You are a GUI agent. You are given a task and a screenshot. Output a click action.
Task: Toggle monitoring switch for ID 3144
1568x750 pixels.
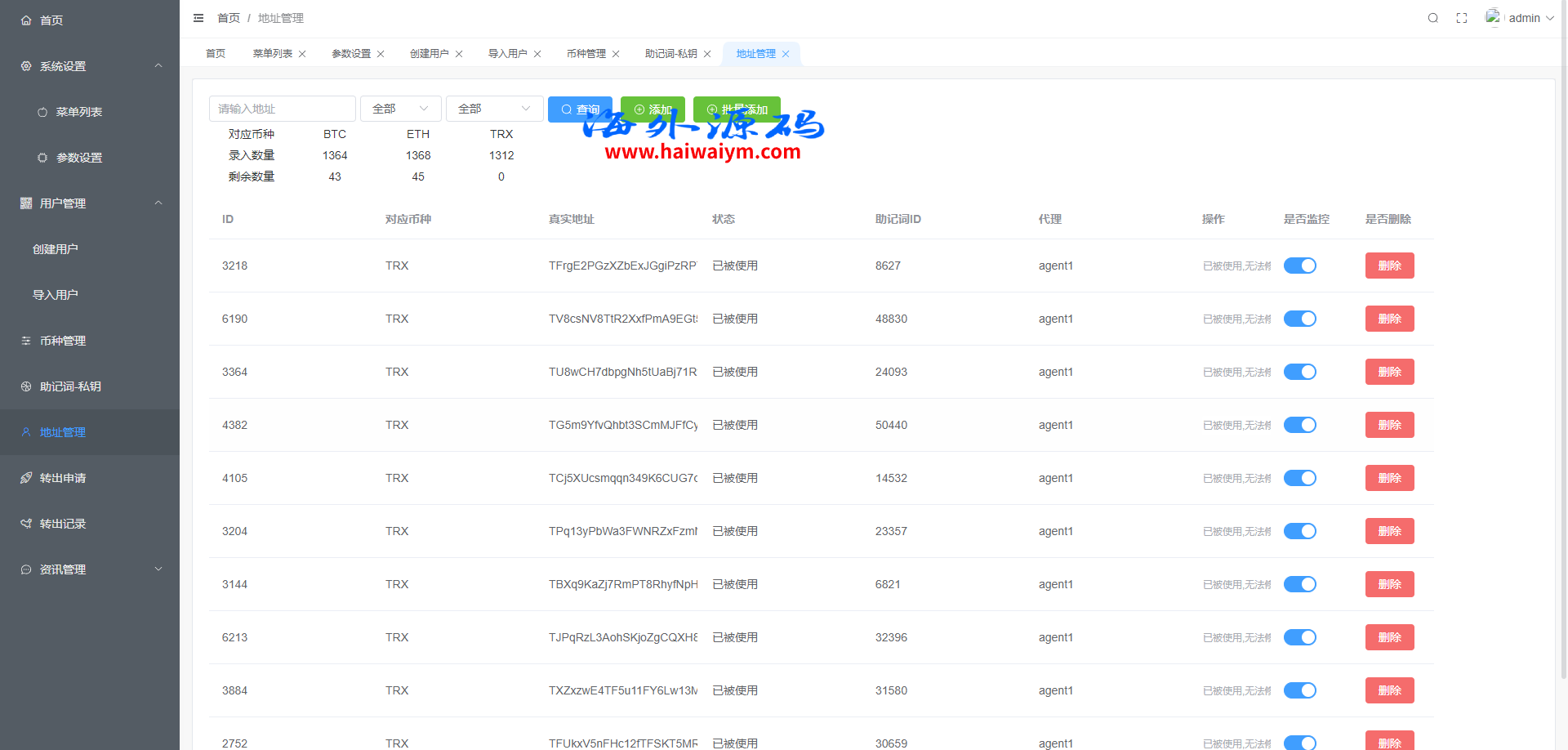tap(1299, 584)
